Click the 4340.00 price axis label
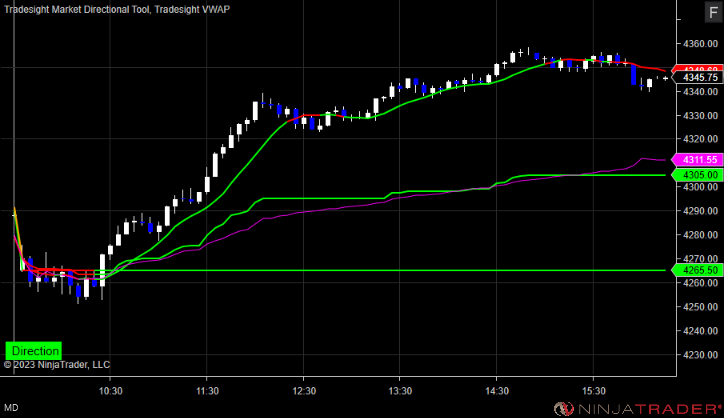The image size is (724, 418). click(x=700, y=91)
